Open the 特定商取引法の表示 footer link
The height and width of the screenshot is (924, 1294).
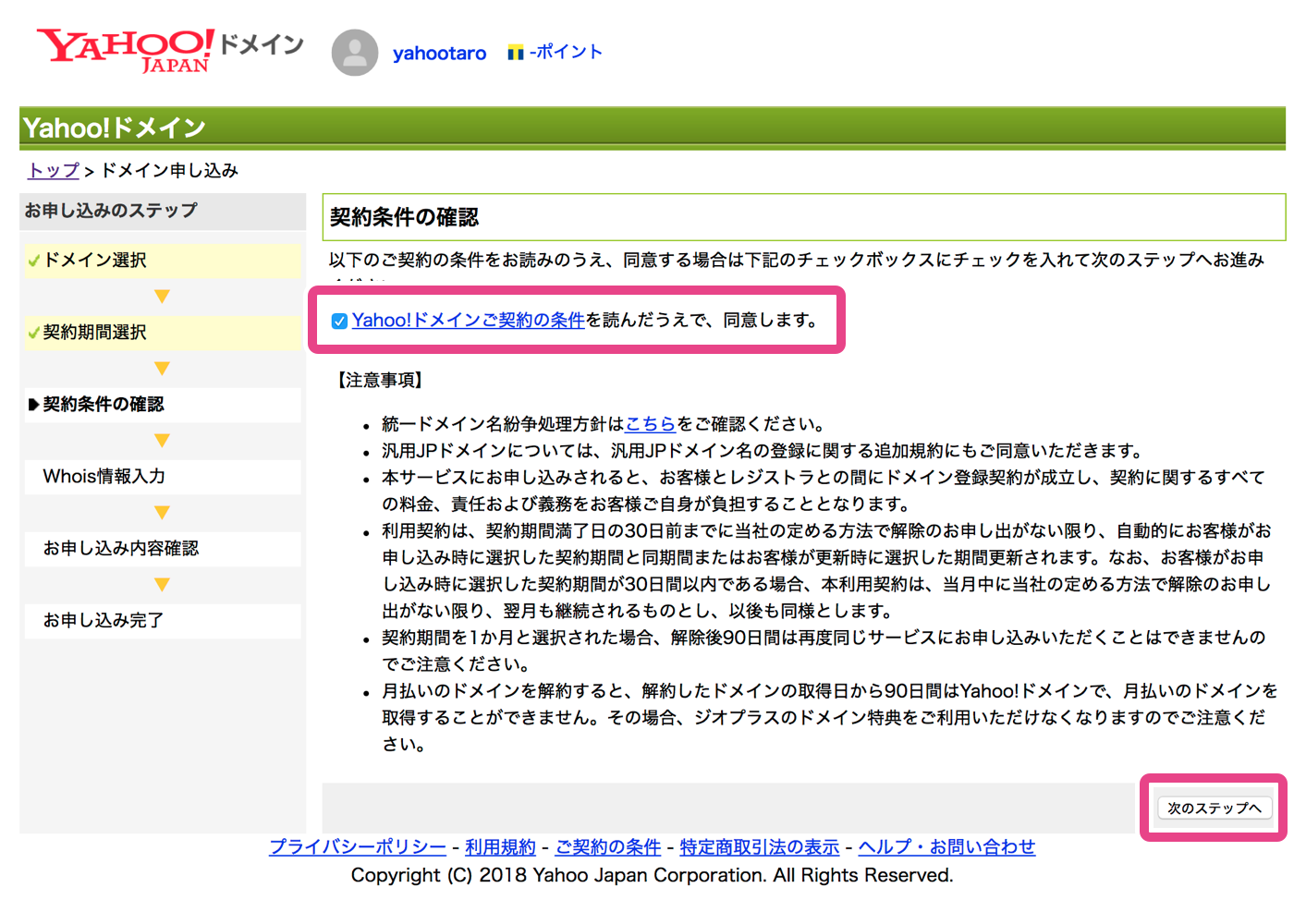point(759,847)
